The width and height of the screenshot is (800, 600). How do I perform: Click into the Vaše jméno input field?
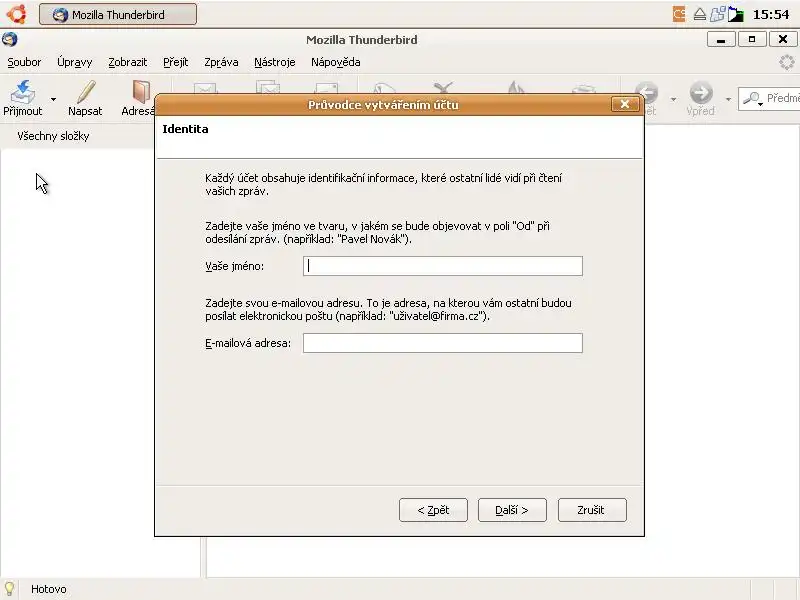pos(443,266)
